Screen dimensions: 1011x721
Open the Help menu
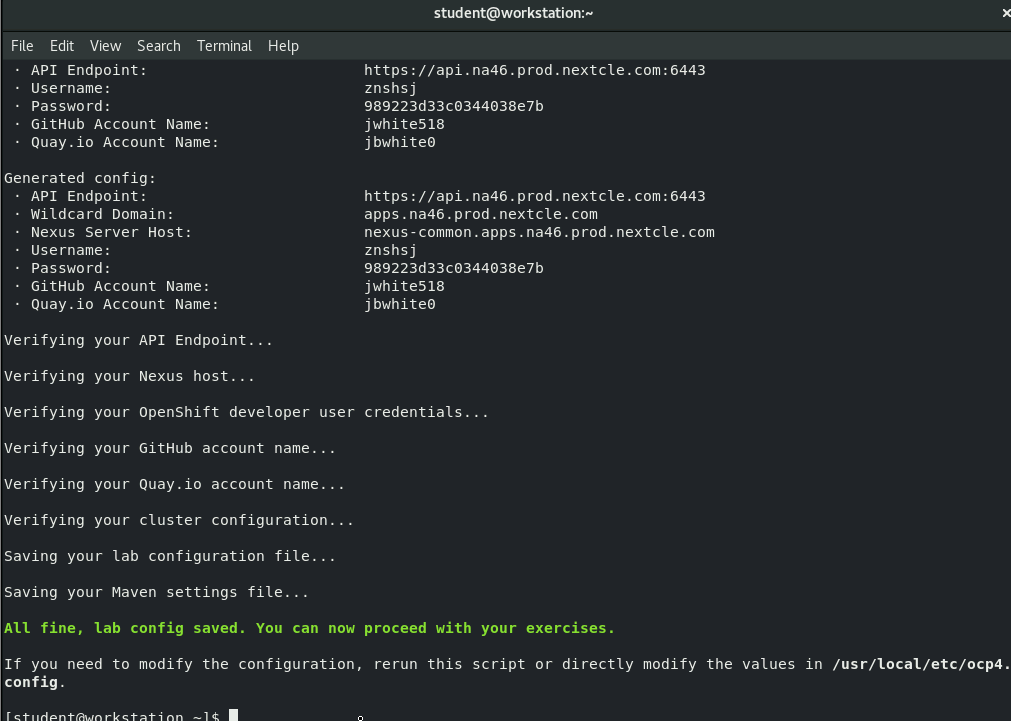[283, 46]
